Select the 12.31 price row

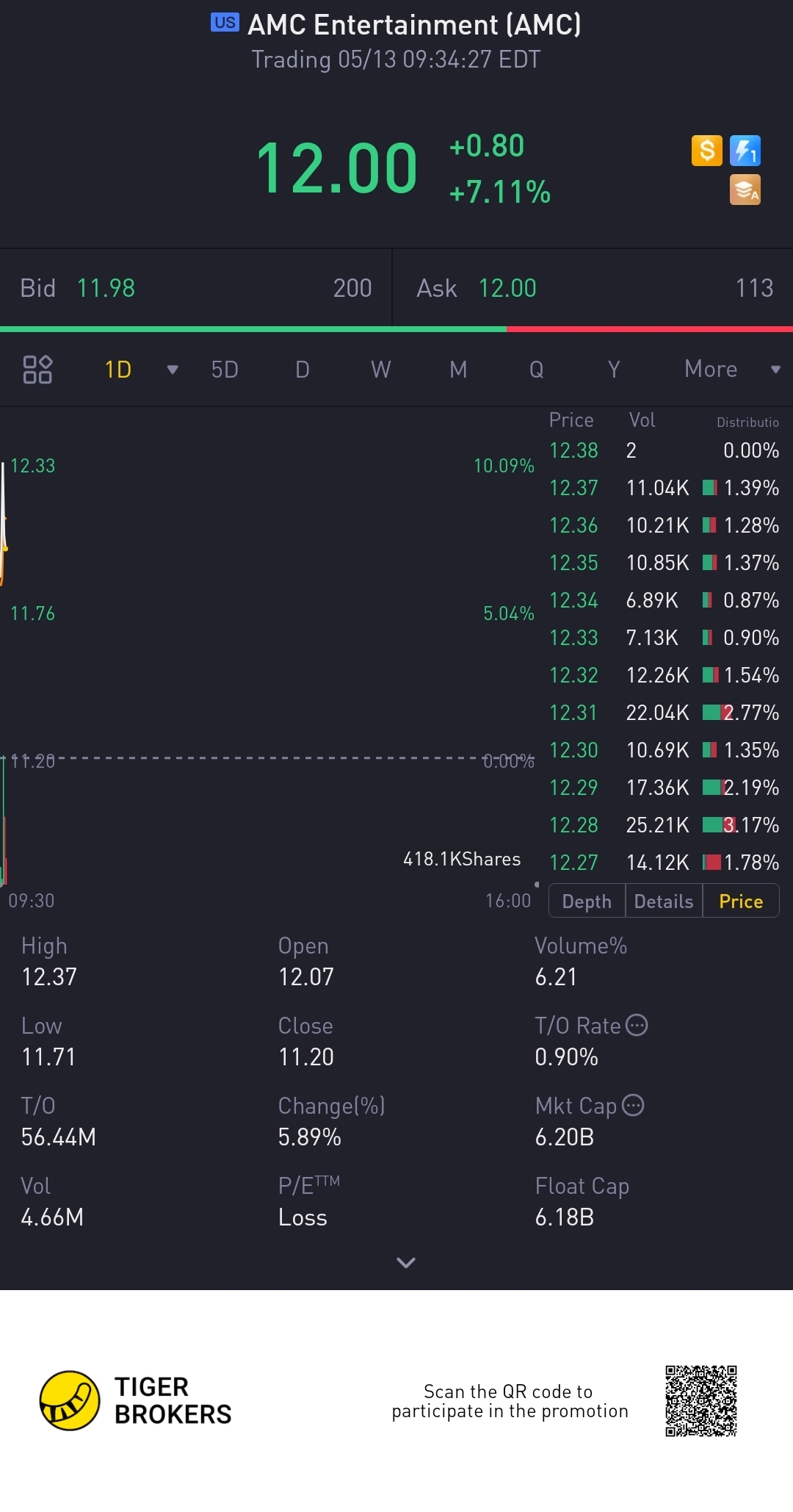664,713
